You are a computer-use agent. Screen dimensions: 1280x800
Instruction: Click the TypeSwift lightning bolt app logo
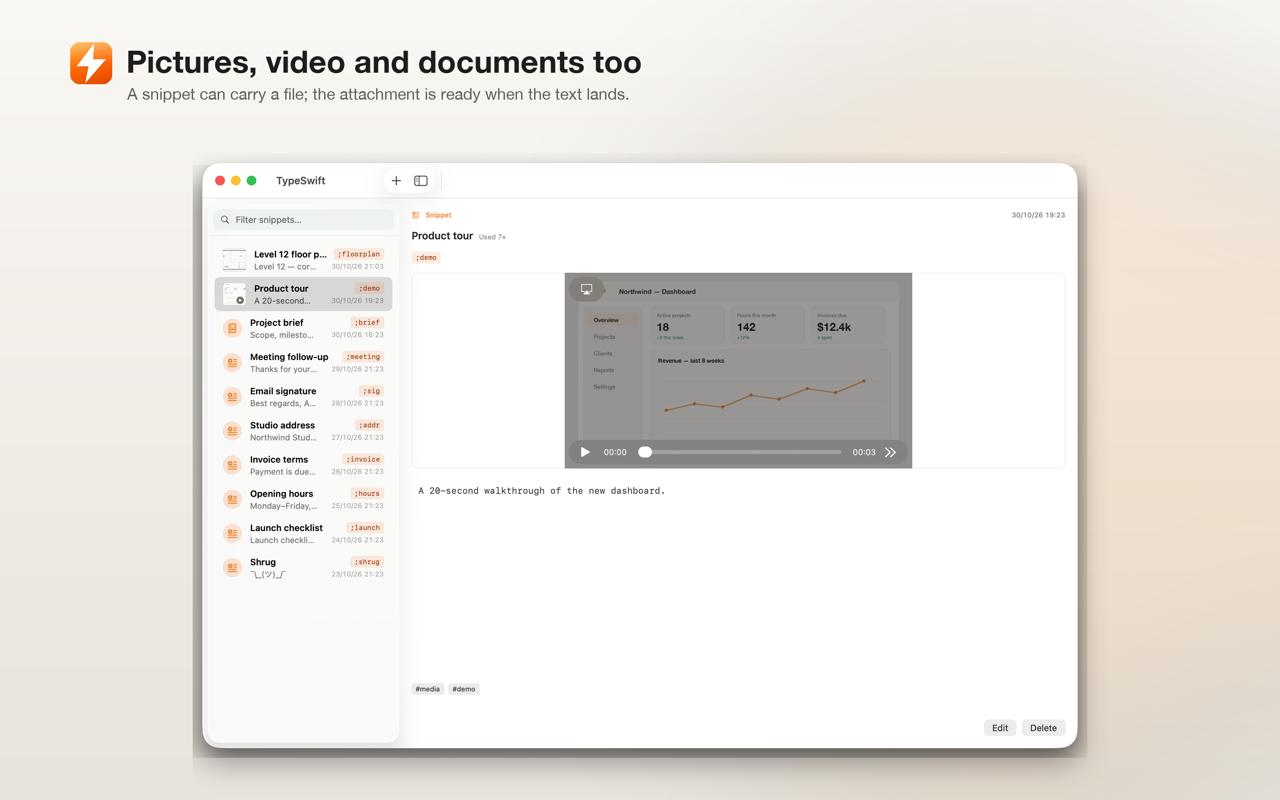(91, 63)
